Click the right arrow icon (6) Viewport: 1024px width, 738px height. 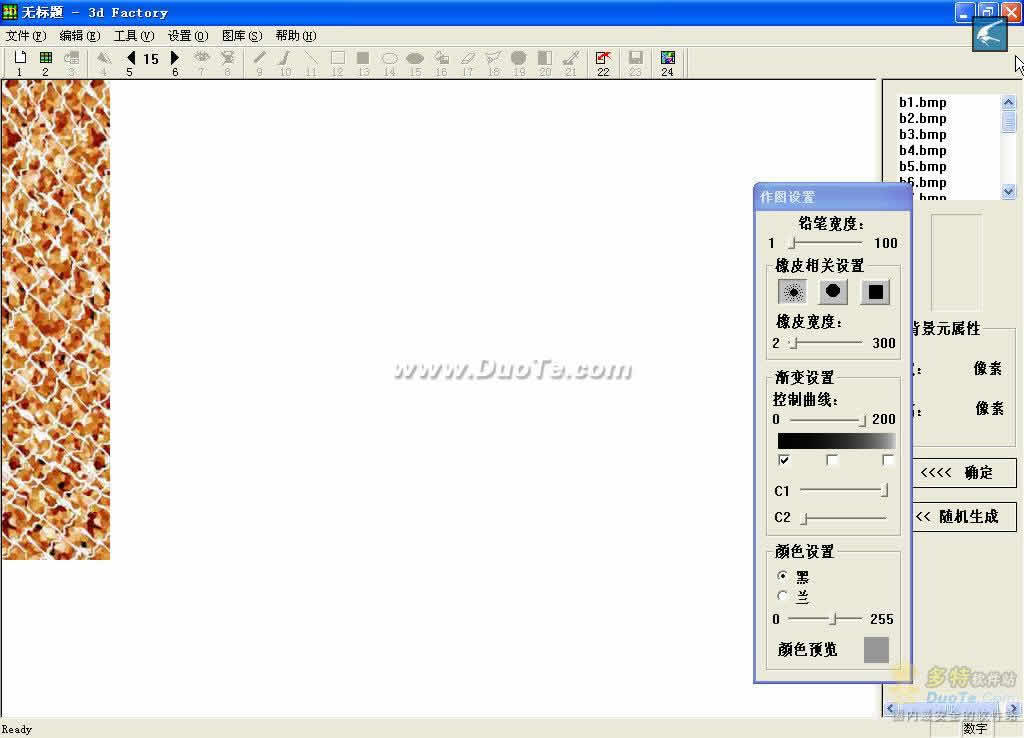tap(175, 59)
